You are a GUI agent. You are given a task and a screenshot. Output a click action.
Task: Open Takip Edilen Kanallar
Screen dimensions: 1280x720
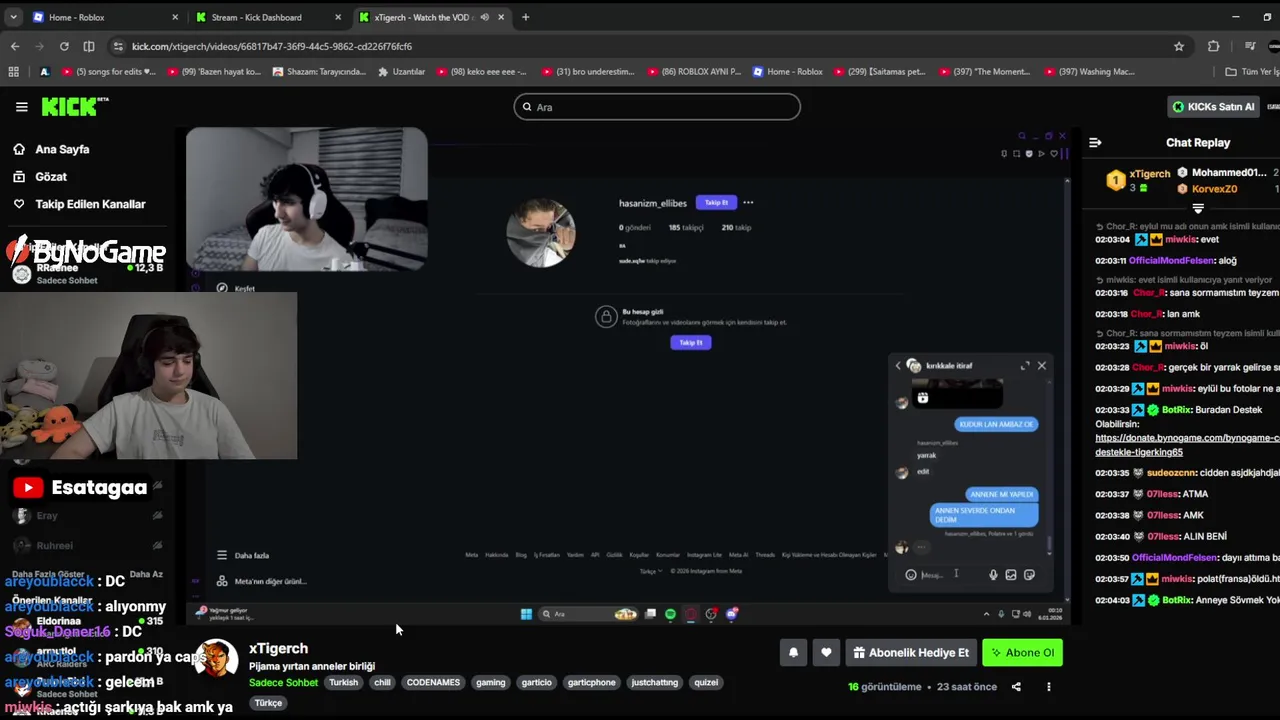90,204
